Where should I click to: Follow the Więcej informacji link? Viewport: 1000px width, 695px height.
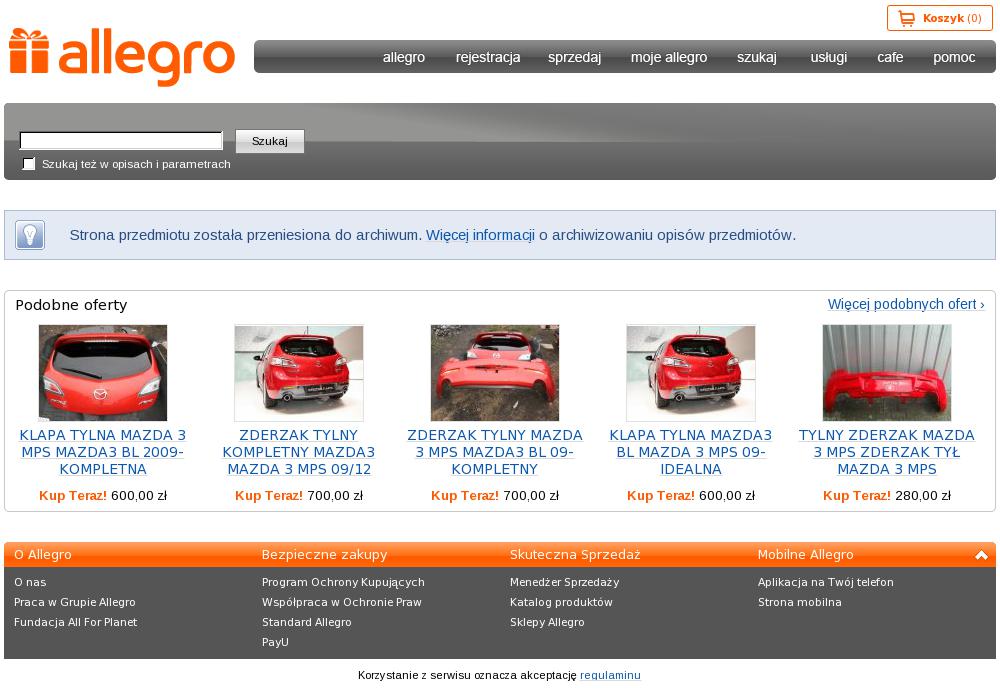point(480,235)
